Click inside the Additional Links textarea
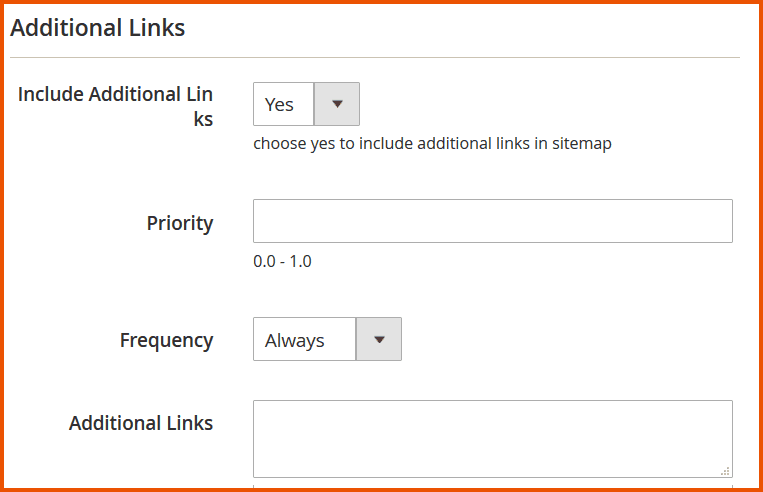Viewport: 763px width, 492px height. 492,439
